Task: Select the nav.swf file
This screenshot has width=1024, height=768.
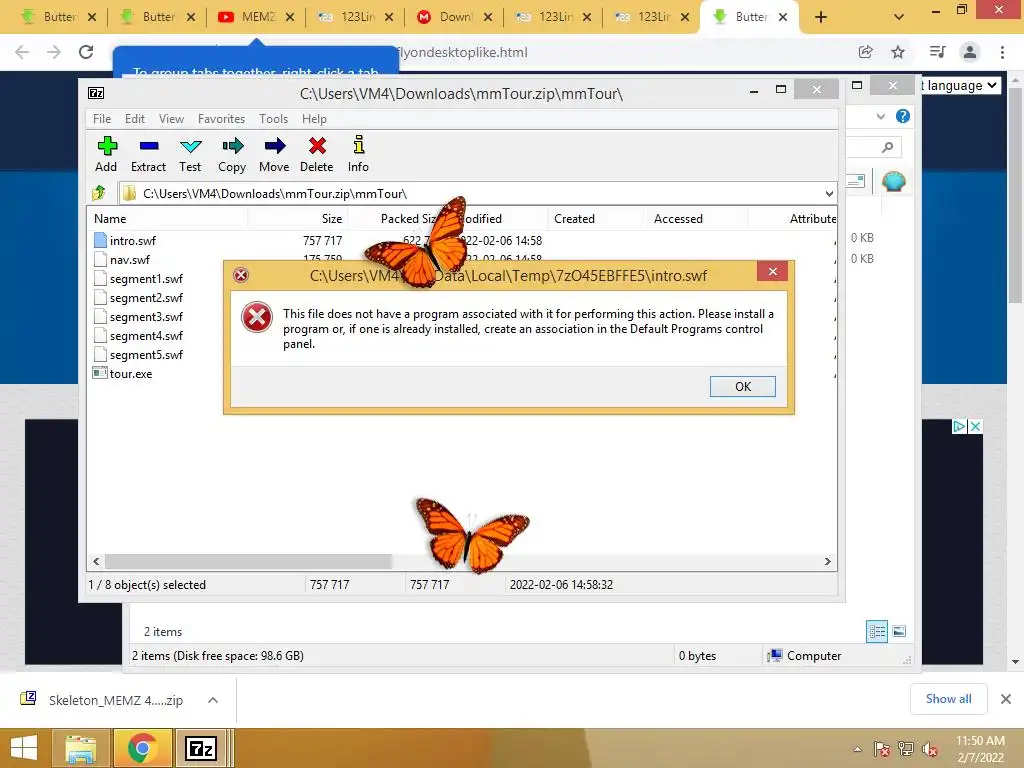Action: pyautogui.click(x=130, y=260)
